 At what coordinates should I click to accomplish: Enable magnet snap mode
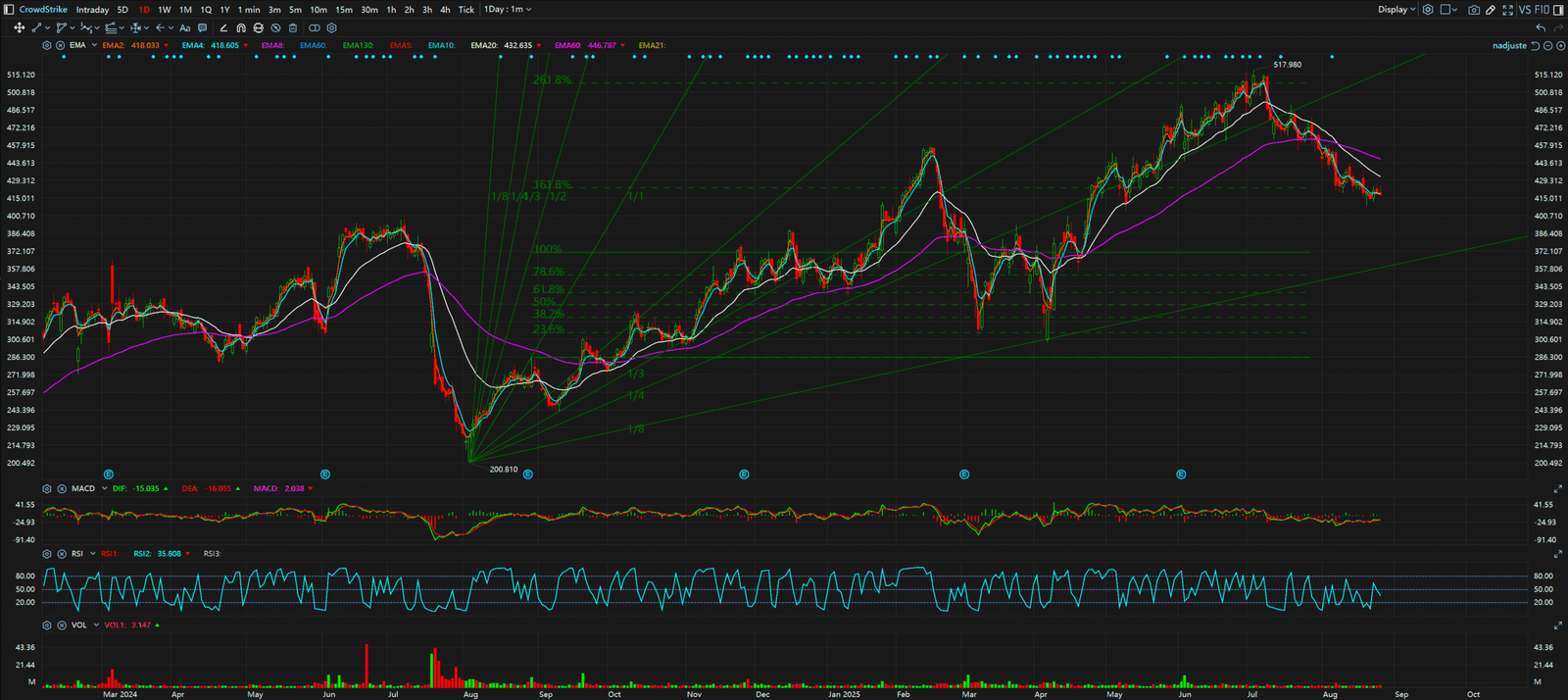(241, 28)
